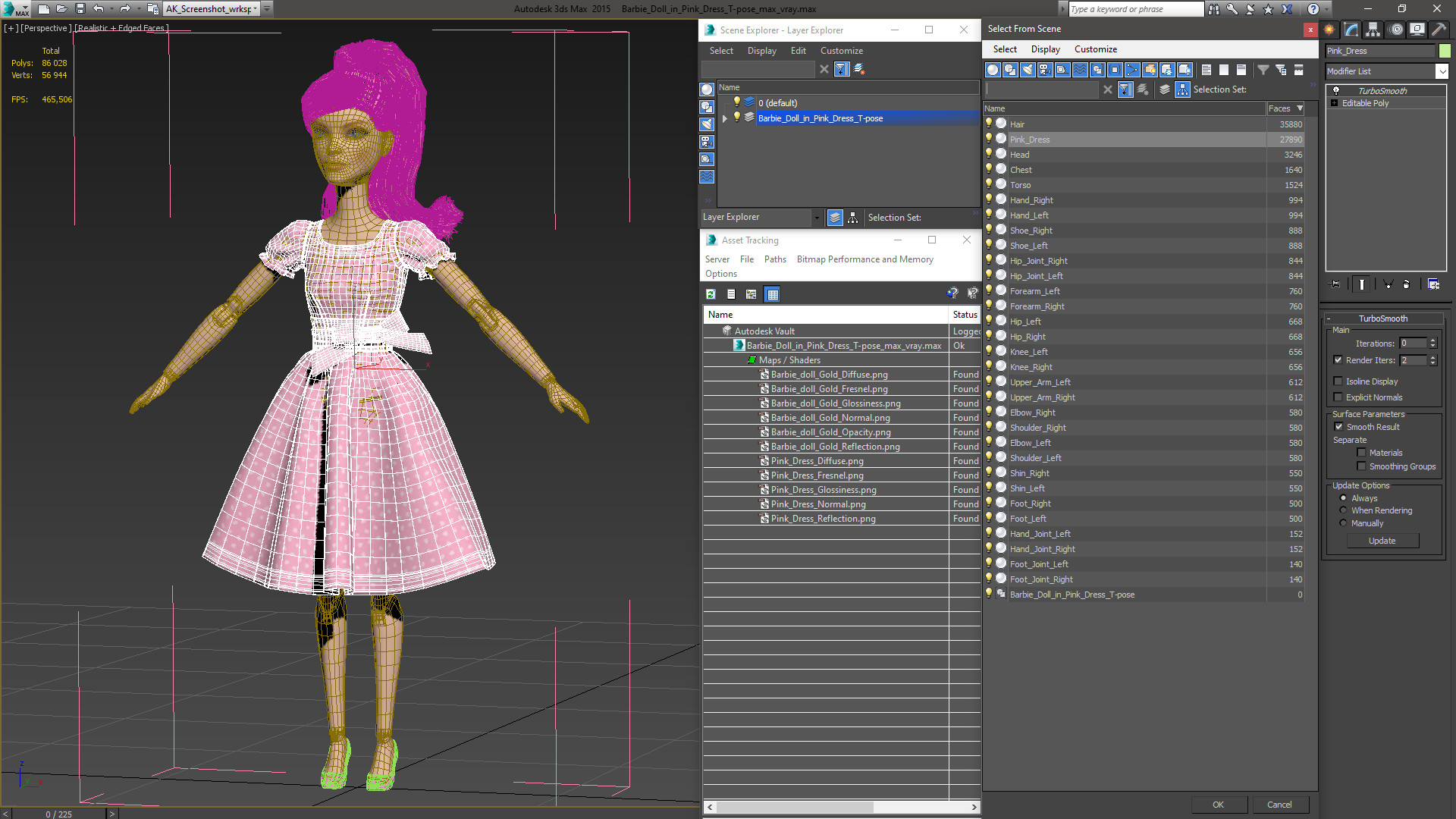
Task: Click Create New Layer icon in Scene Explorer
Action: tap(859, 69)
